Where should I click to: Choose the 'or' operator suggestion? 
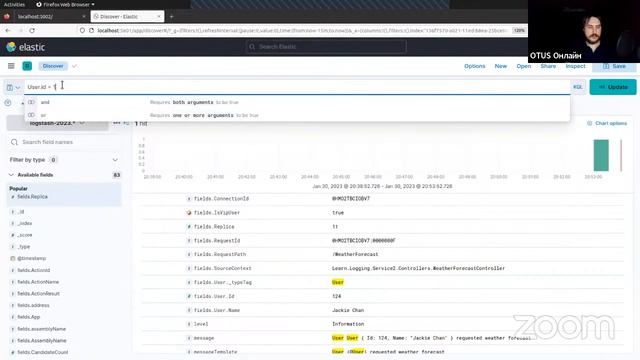297,115
